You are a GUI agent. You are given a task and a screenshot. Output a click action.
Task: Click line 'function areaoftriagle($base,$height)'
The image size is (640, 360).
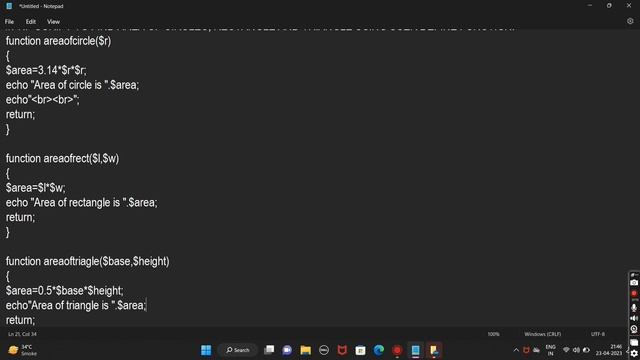tap(87, 262)
